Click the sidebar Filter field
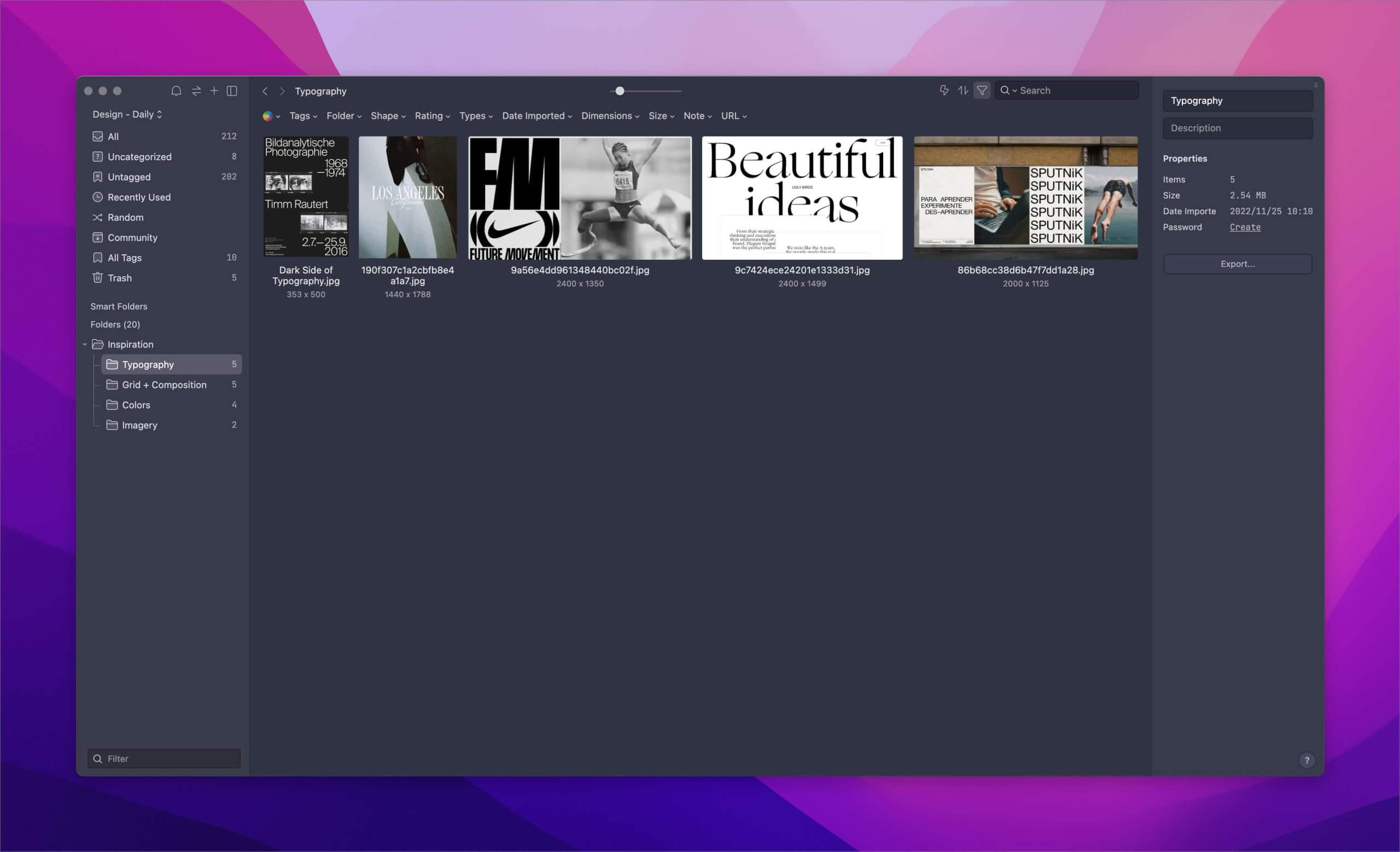Screen dimensions: 1400x852 (164, 759)
